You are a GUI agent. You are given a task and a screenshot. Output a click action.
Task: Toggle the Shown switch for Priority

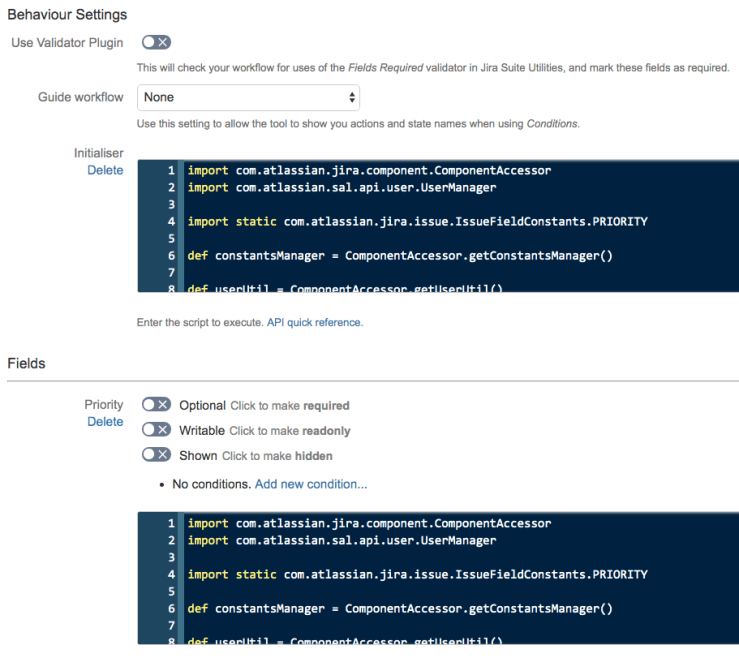pyautogui.click(x=156, y=455)
